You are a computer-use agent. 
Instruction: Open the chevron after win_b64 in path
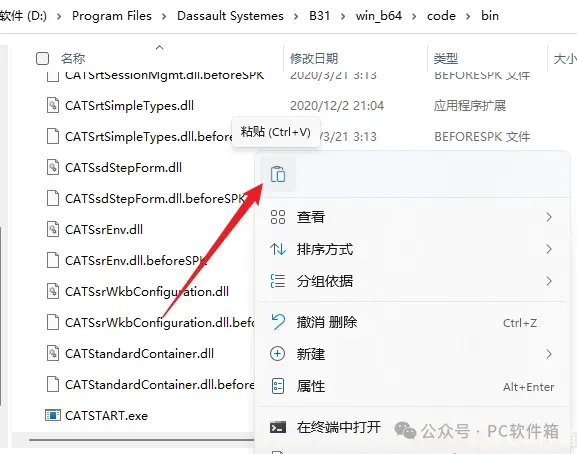pyautogui.click(x=414, y=17)
